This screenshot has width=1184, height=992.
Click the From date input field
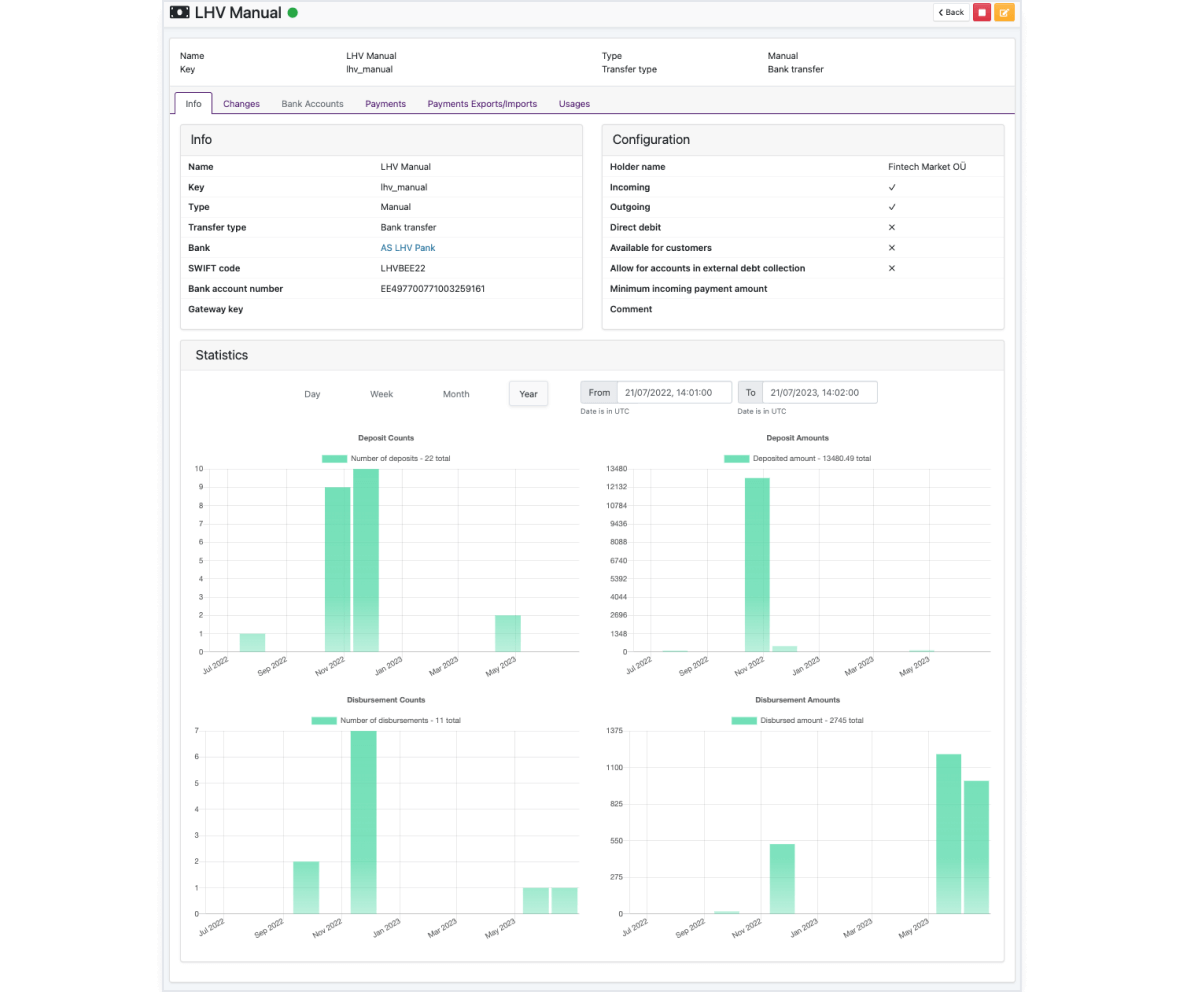[x=674, y=393]
